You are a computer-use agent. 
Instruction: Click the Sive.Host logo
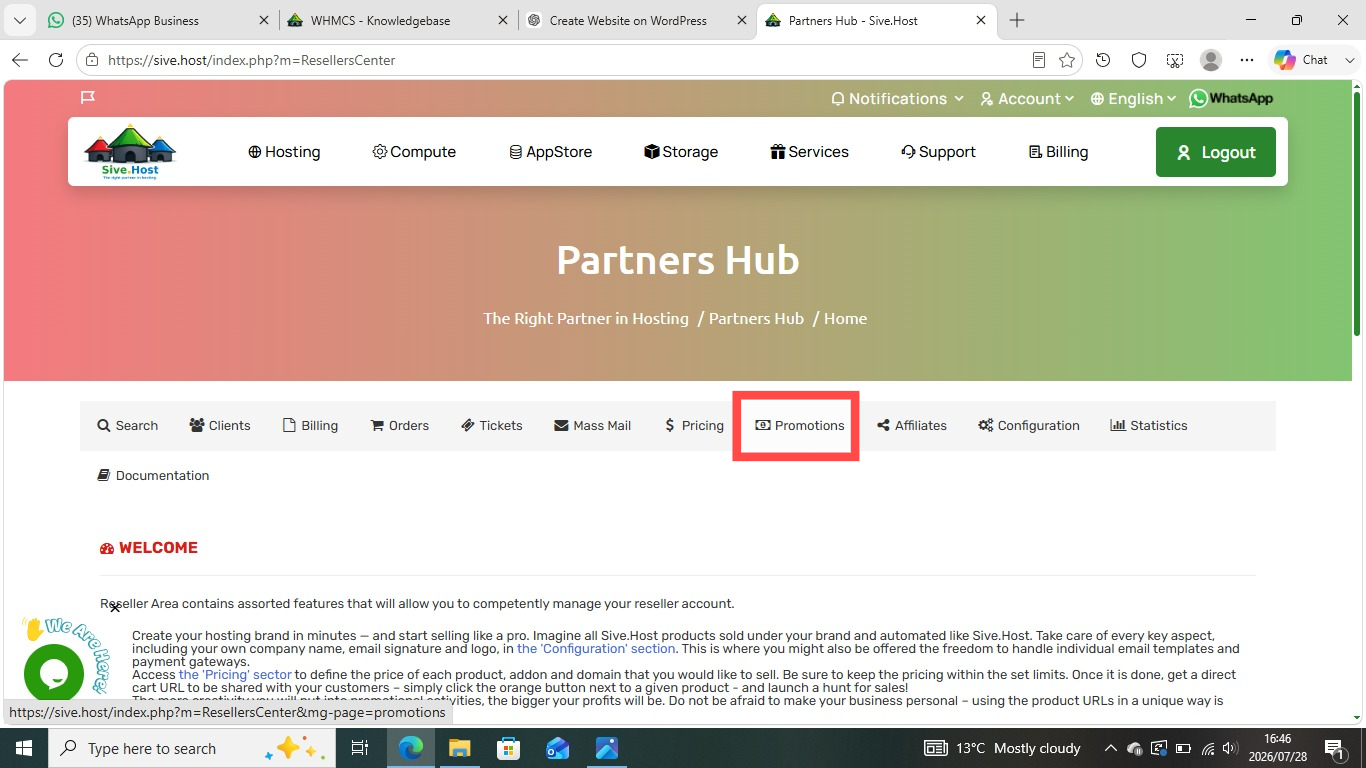[x=130, y=152]
